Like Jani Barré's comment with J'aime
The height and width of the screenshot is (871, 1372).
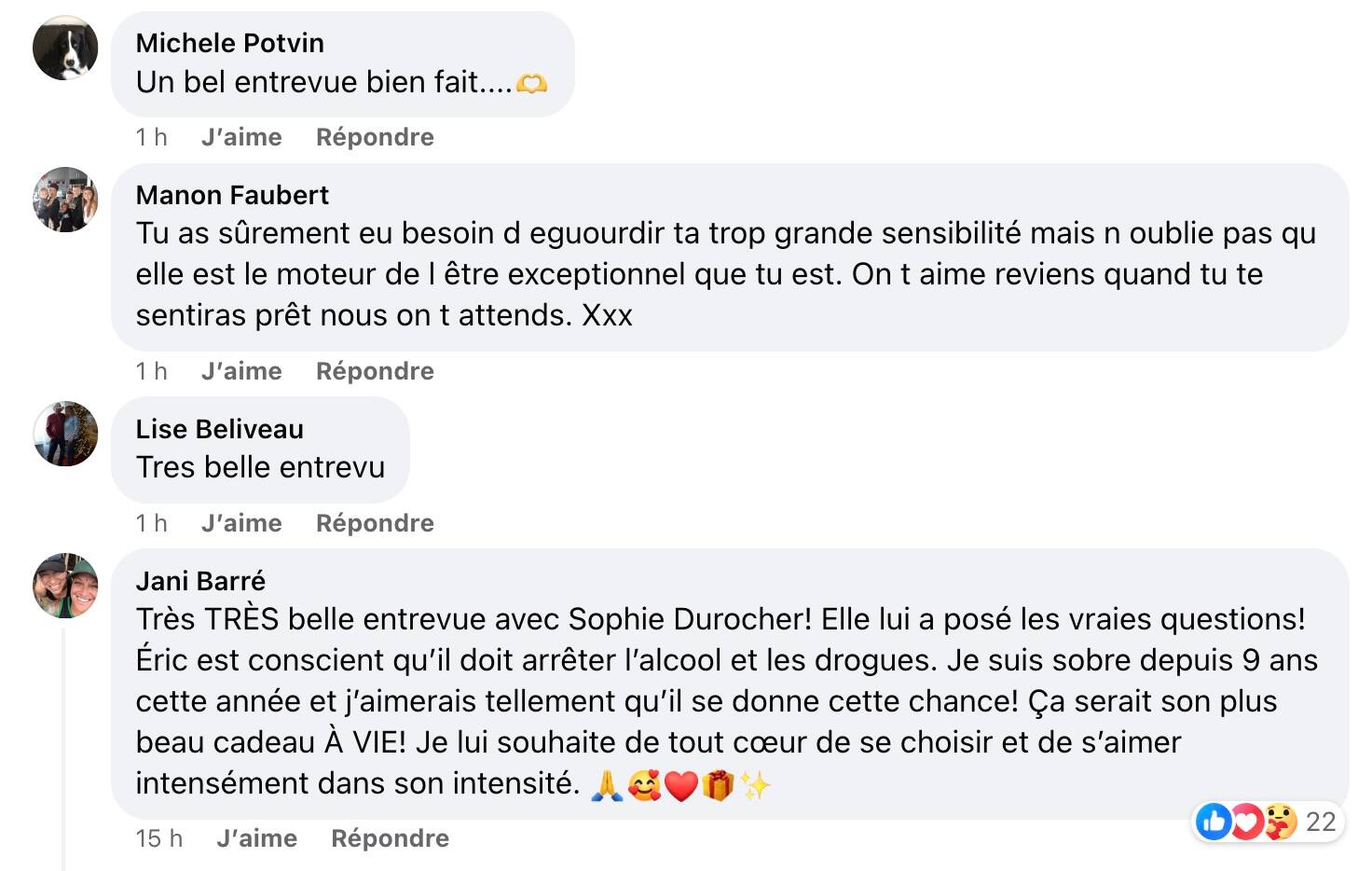coord(257,838)
